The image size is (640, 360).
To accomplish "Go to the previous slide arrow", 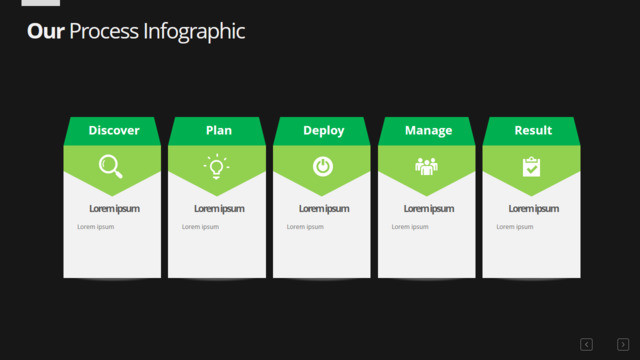I will [587, 344].
